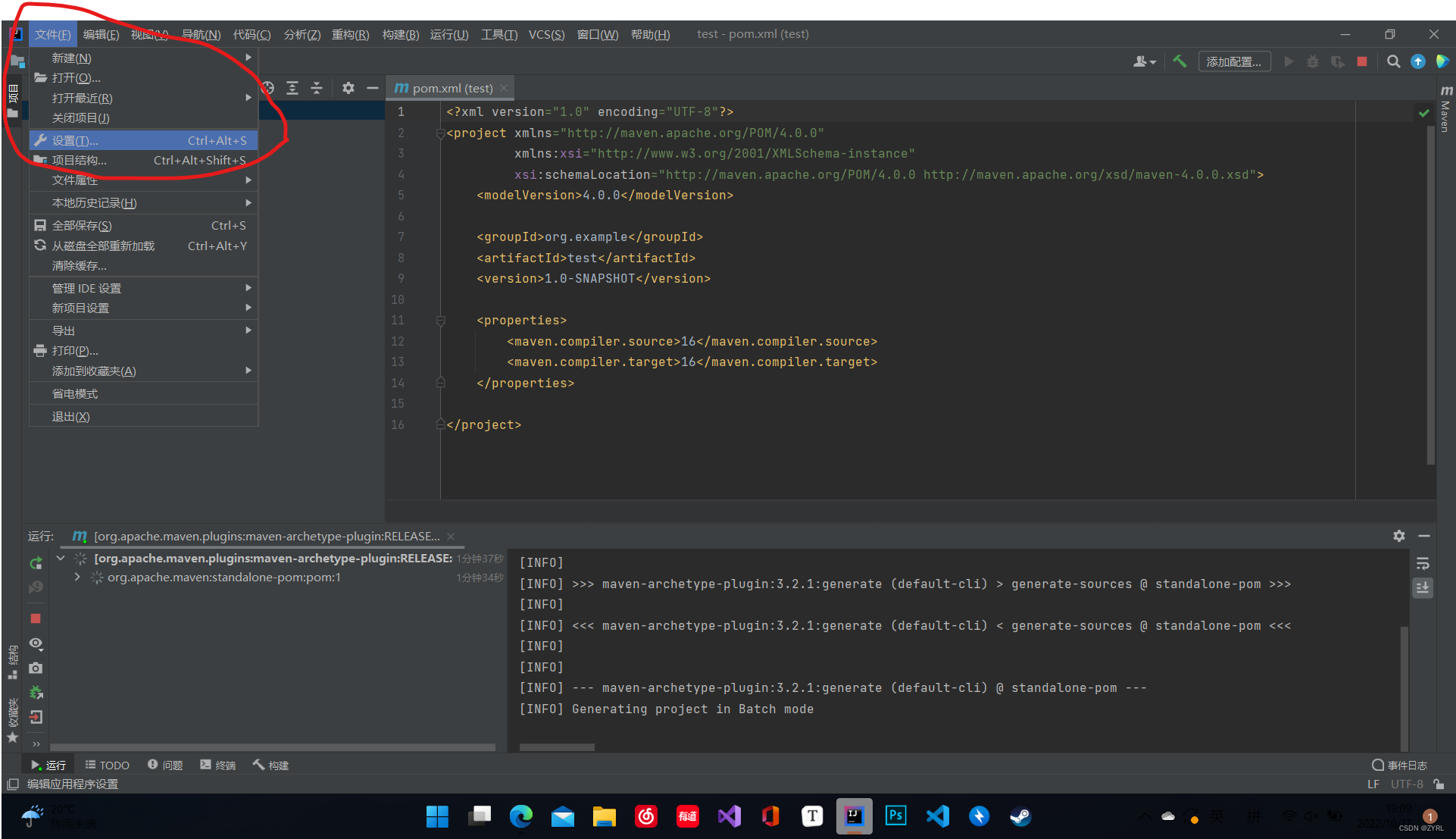Click the green bug attach debugger icon
This screenshot has height=839, width=1456.
(36, 692)
